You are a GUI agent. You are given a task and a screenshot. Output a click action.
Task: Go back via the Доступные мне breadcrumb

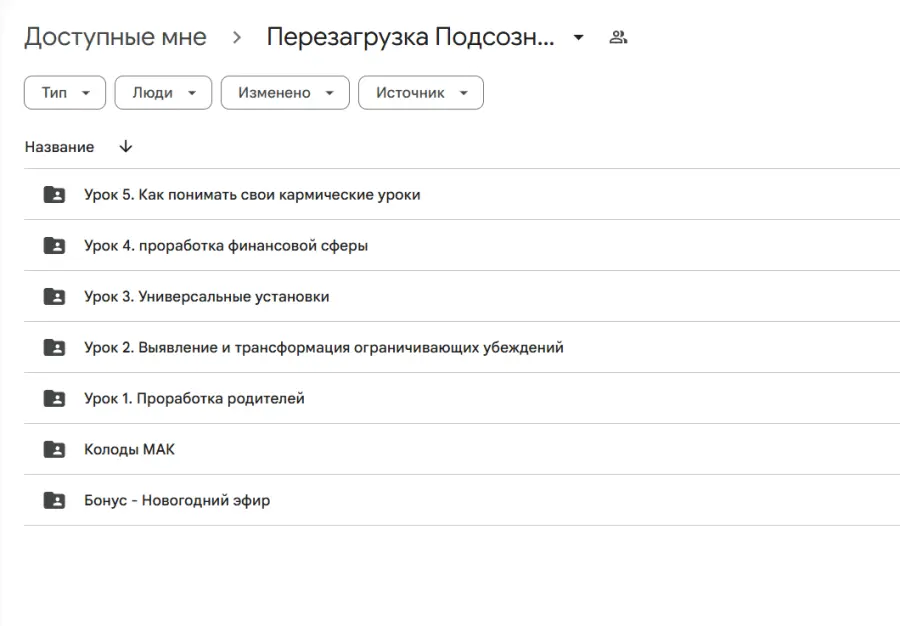[x=116, y=36]
